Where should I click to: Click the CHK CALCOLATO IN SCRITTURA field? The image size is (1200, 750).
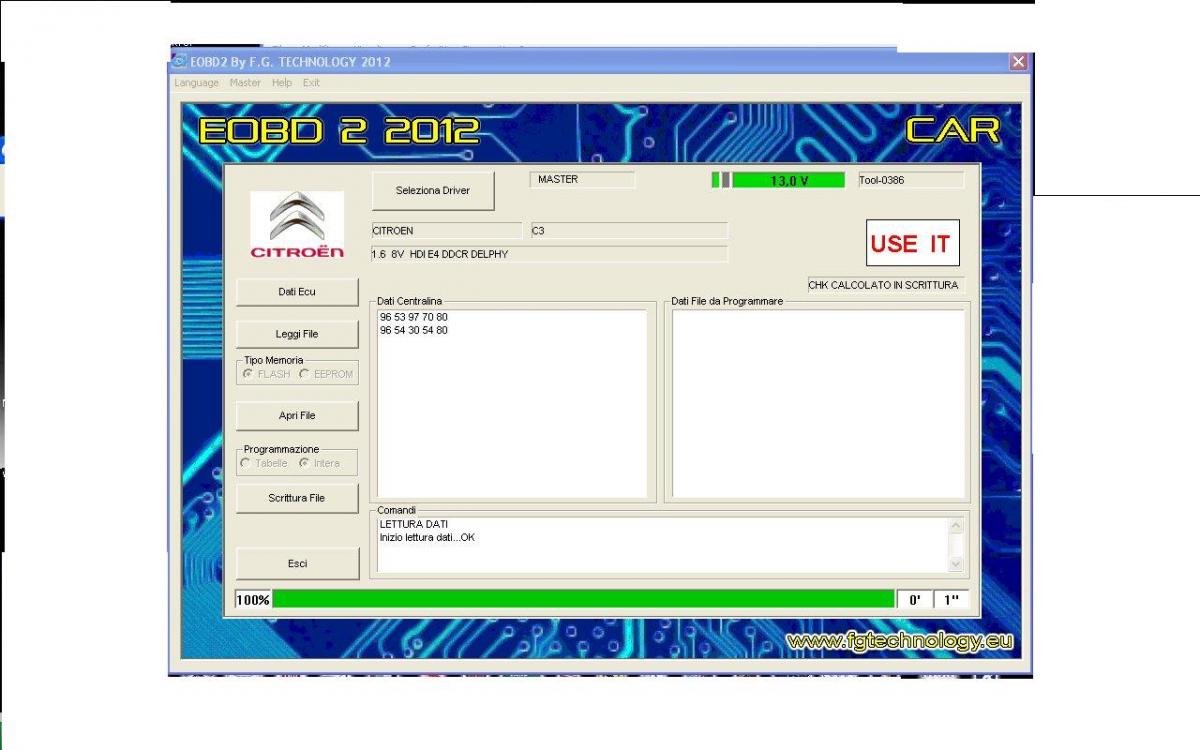(x=885, y=285)
